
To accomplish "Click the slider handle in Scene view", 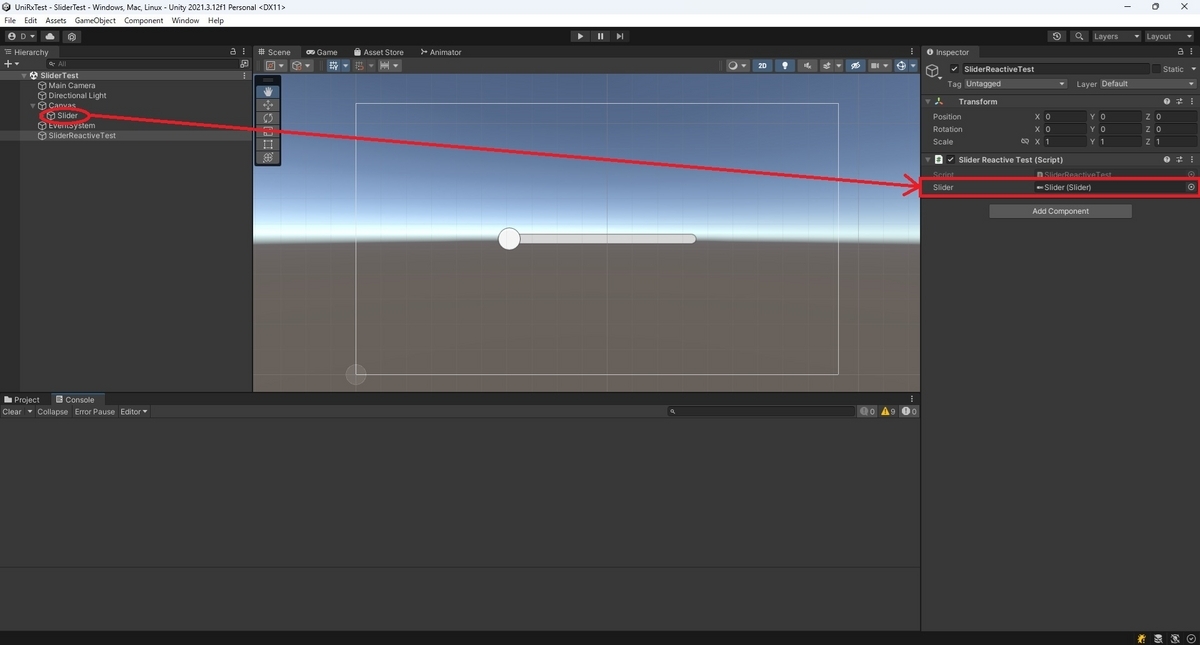I will tap(509, 239).
